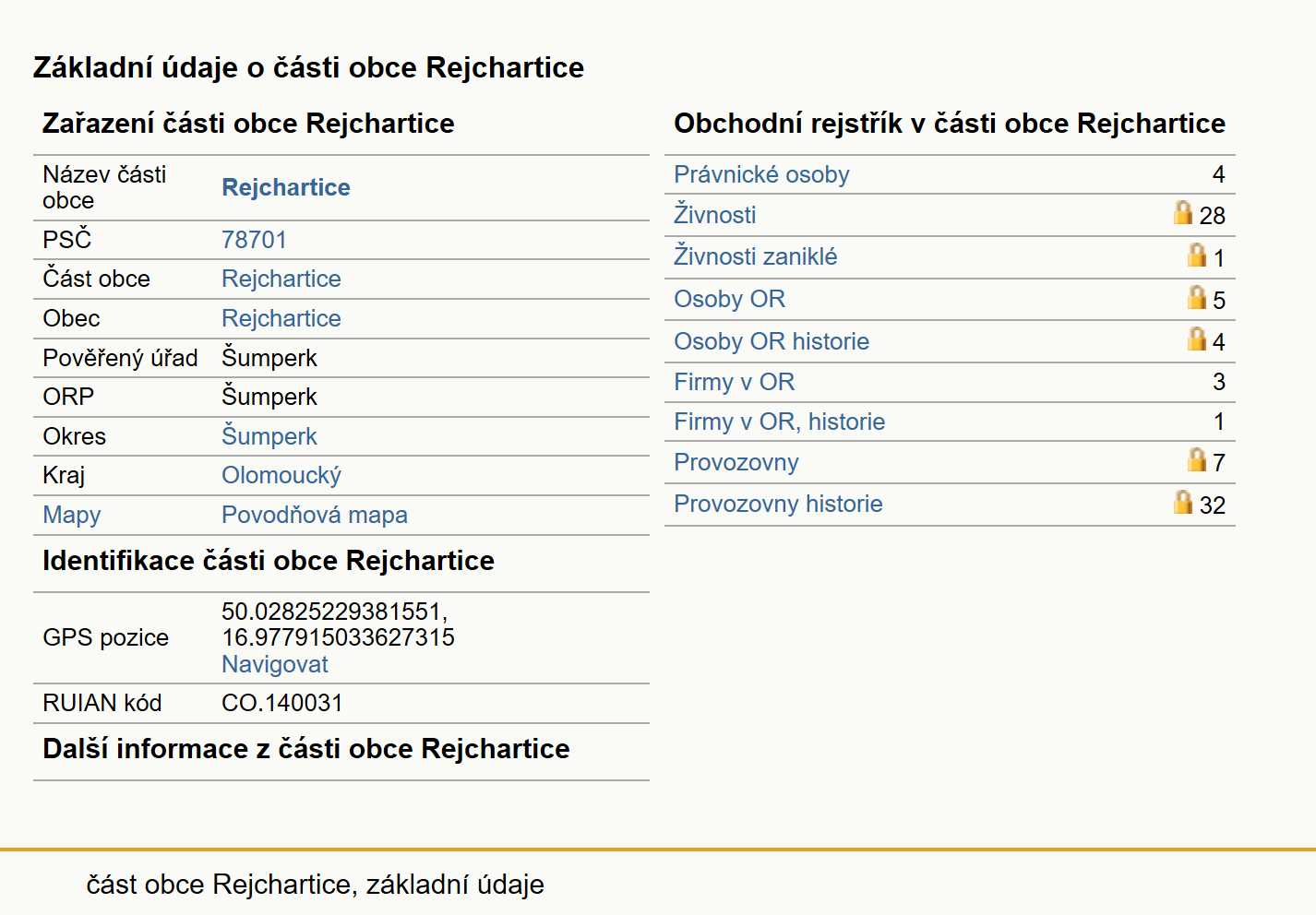
Task: Click bold Rejchartice link in Název části obce
Action: 286,187
